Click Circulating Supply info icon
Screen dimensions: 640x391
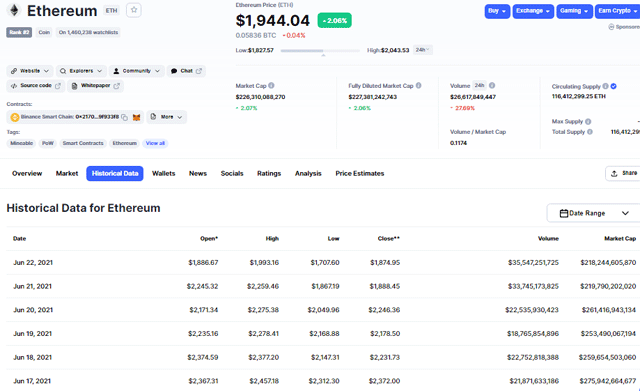(x=605, y=86)
